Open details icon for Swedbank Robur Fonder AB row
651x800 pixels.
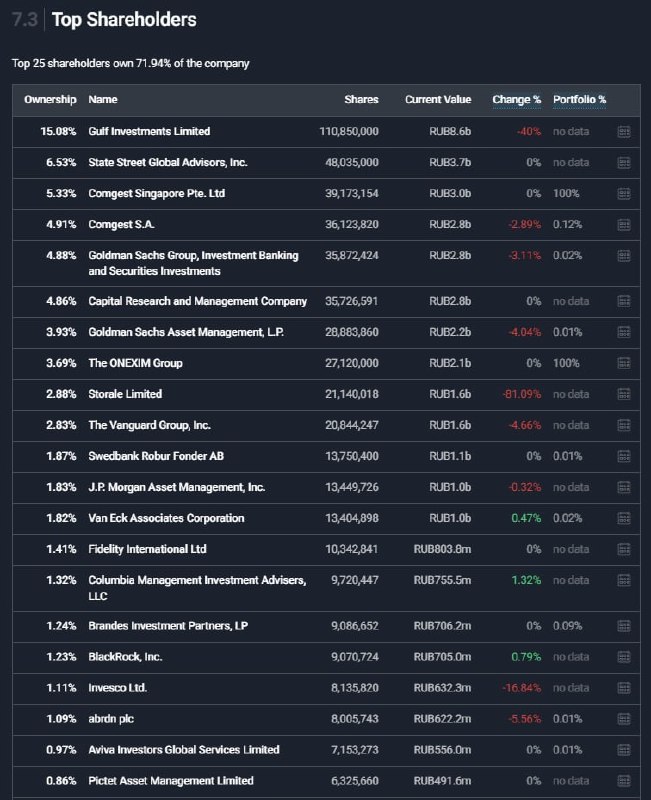tap(623, 456)
